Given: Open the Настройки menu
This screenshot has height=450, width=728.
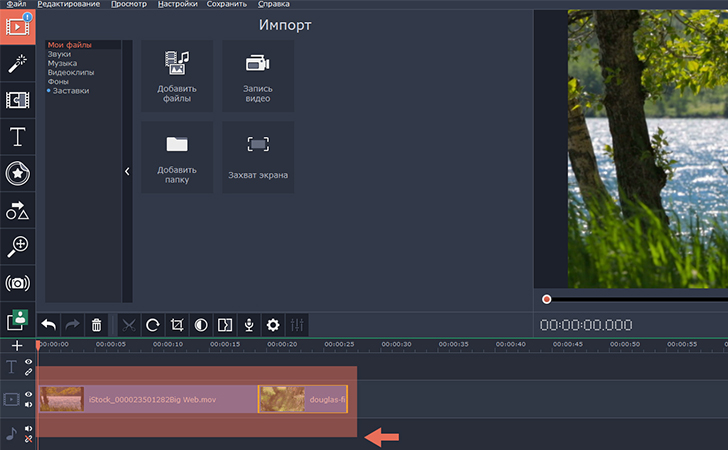Looking at the screenshot, I should coord(177,5).
